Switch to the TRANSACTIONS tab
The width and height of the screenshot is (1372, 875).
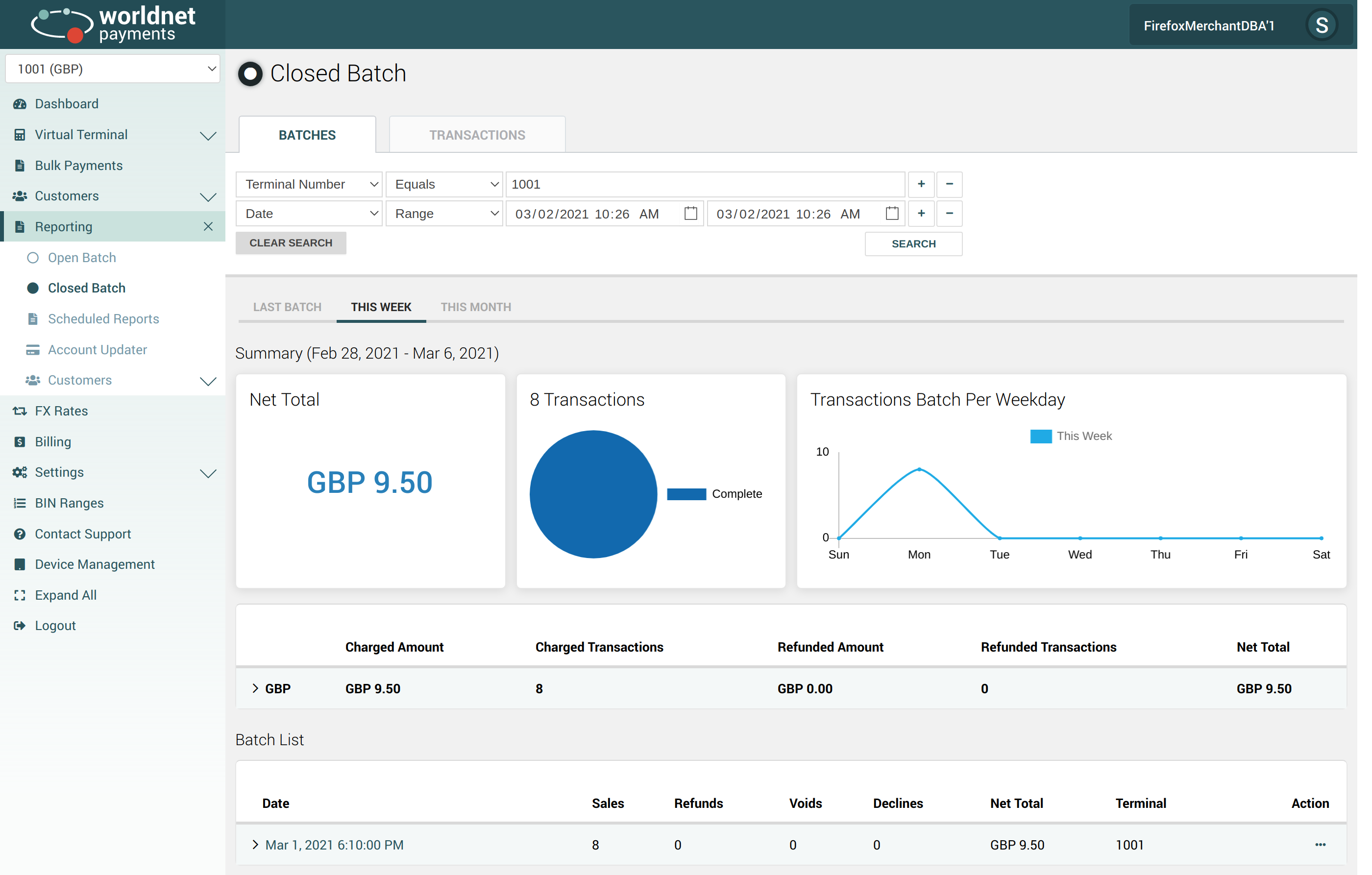477,135
